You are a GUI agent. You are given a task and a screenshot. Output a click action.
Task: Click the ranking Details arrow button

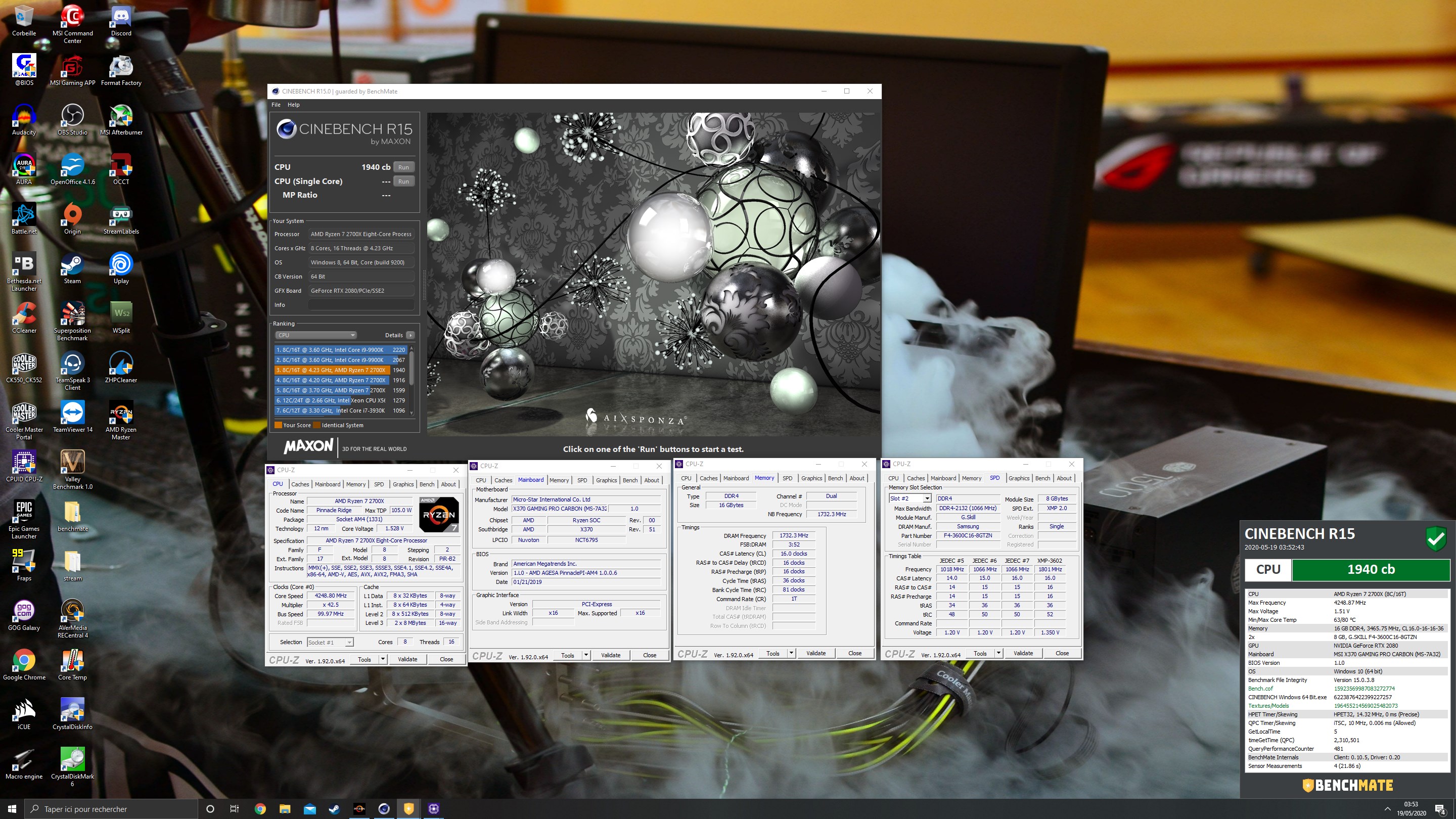(411, 335)
